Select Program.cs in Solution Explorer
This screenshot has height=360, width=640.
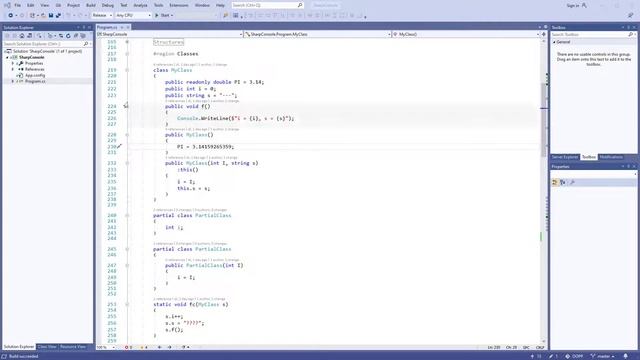[x=35, y=81]
